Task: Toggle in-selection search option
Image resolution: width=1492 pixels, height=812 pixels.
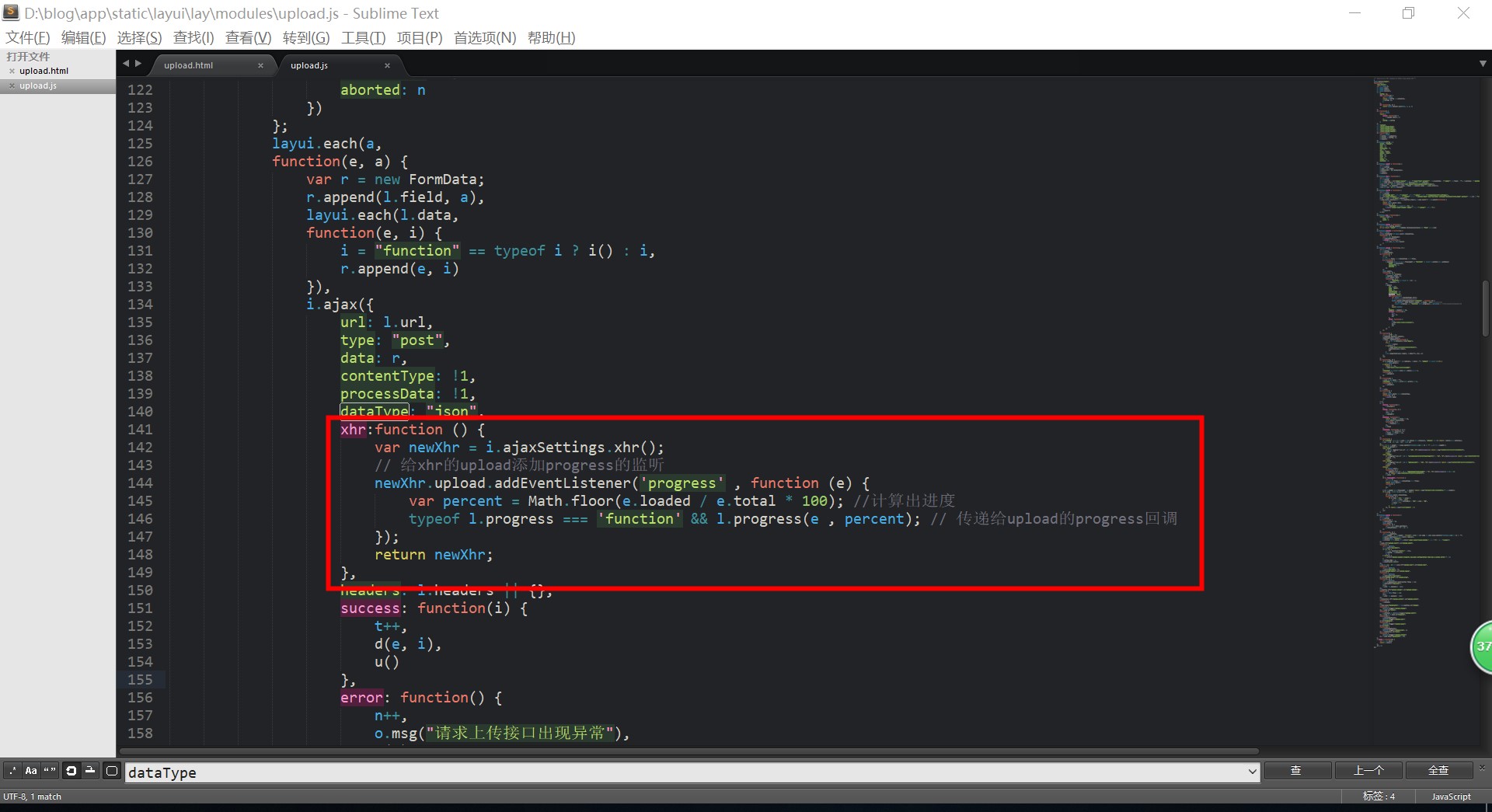Action: pyautogui.click(x=90, y=771)
